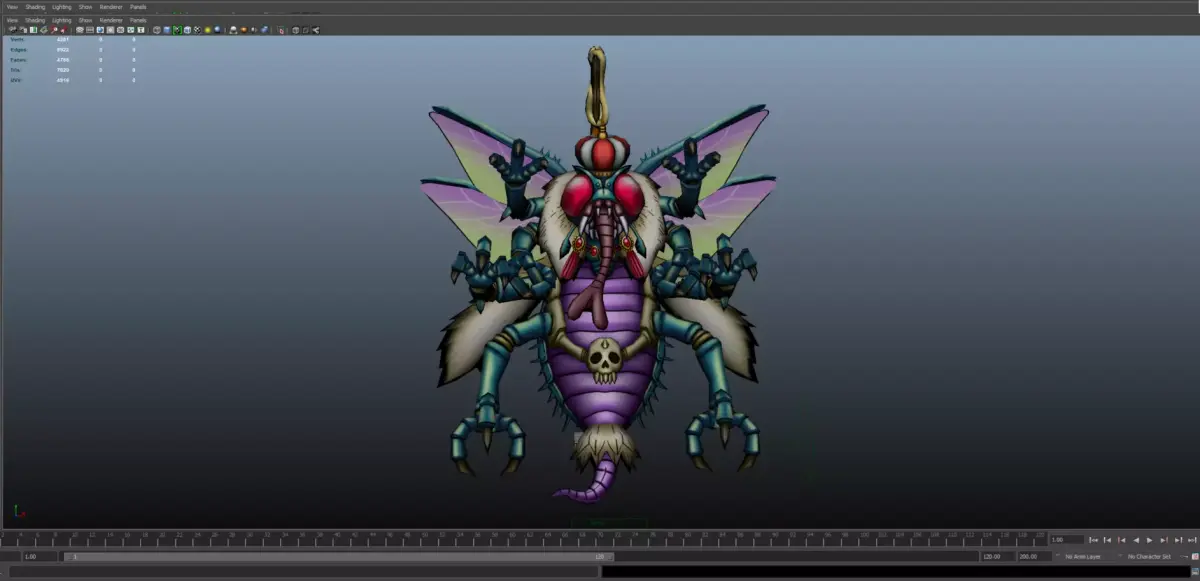Click the speaker-shaped toolbar icon
The image size is (1200, 581).
point(254,30)
